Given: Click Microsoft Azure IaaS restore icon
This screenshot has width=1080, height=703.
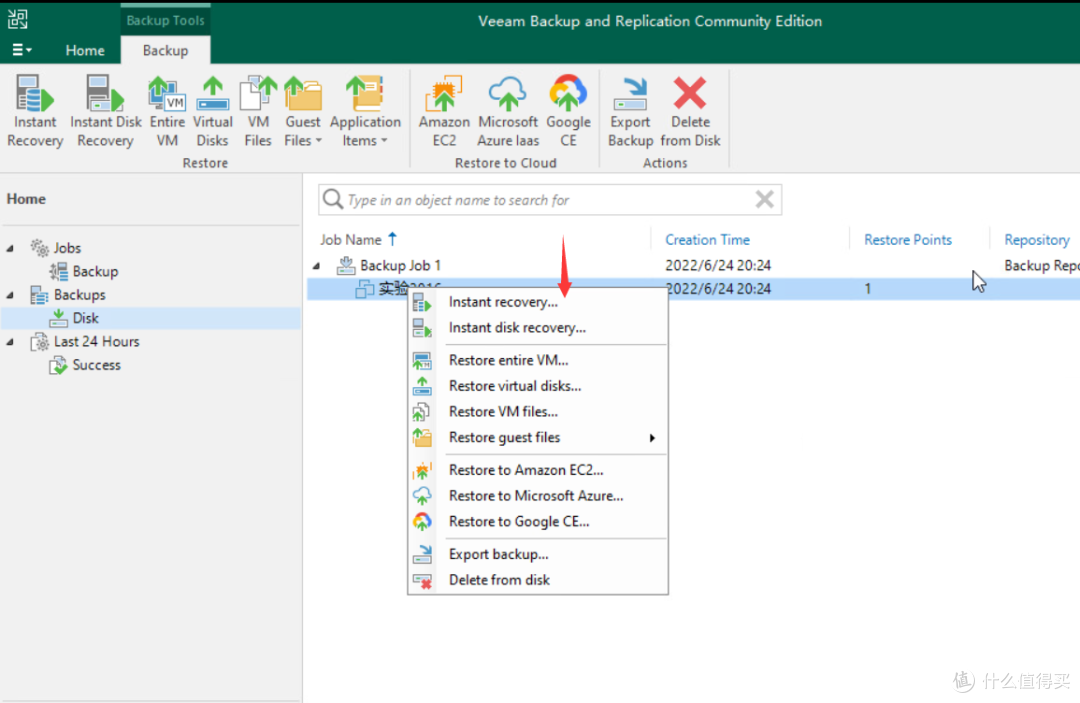Looking at the screenshot, I should coord(508,110).
